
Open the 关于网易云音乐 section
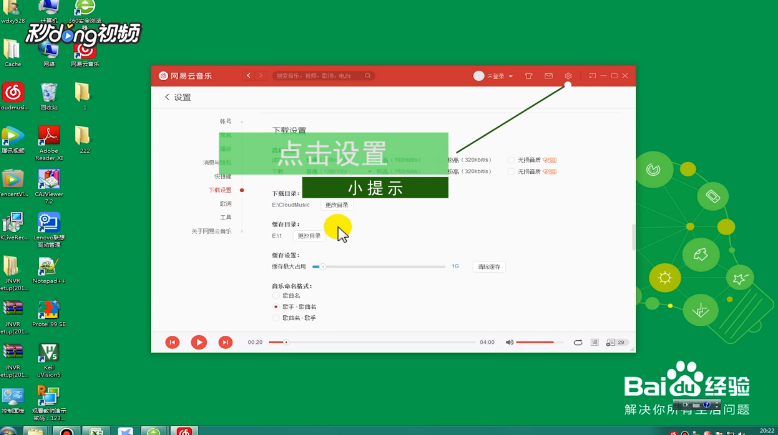(211, 231)
